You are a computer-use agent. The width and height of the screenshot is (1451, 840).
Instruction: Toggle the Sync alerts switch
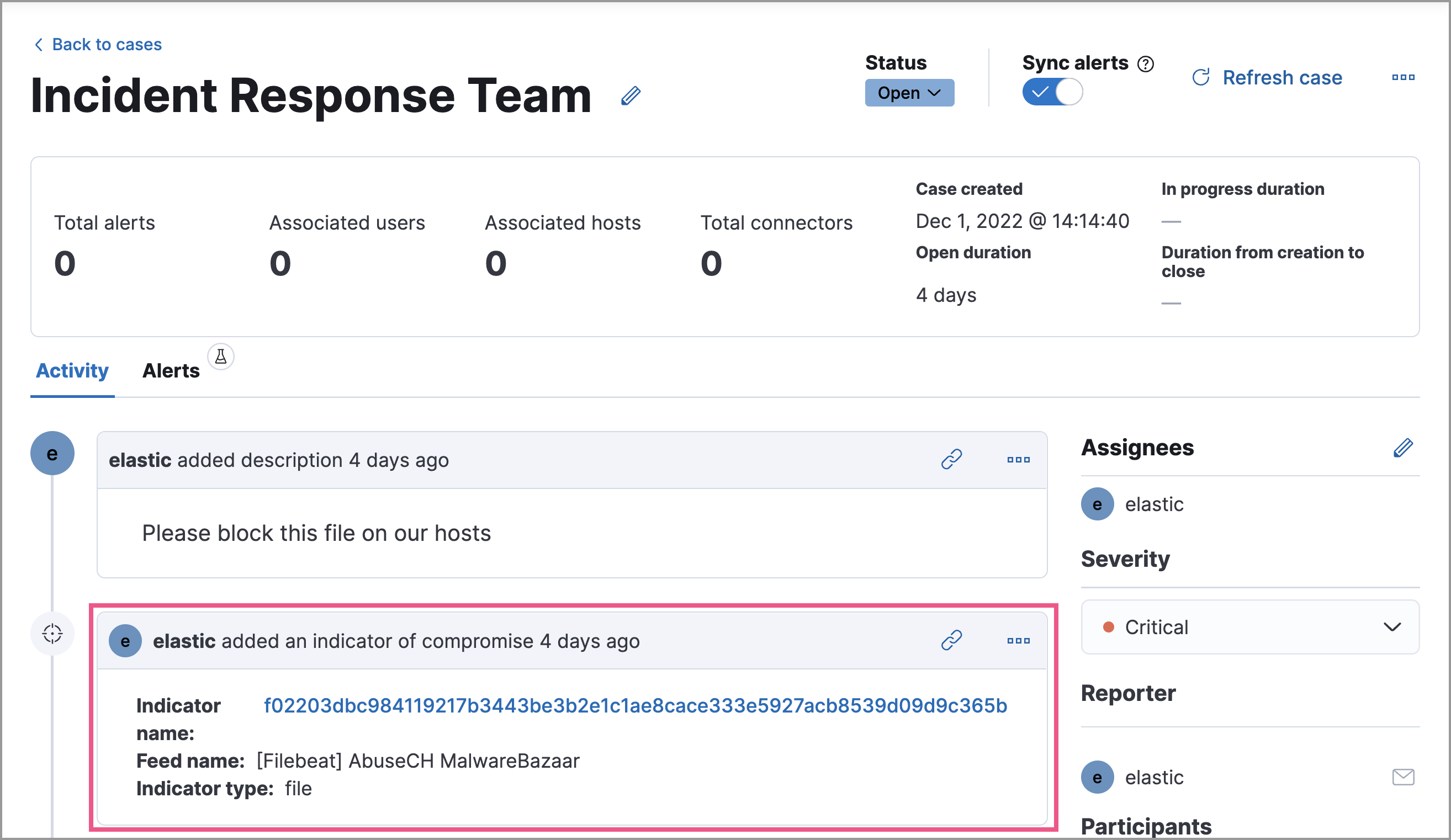[x=1052, y=93]
